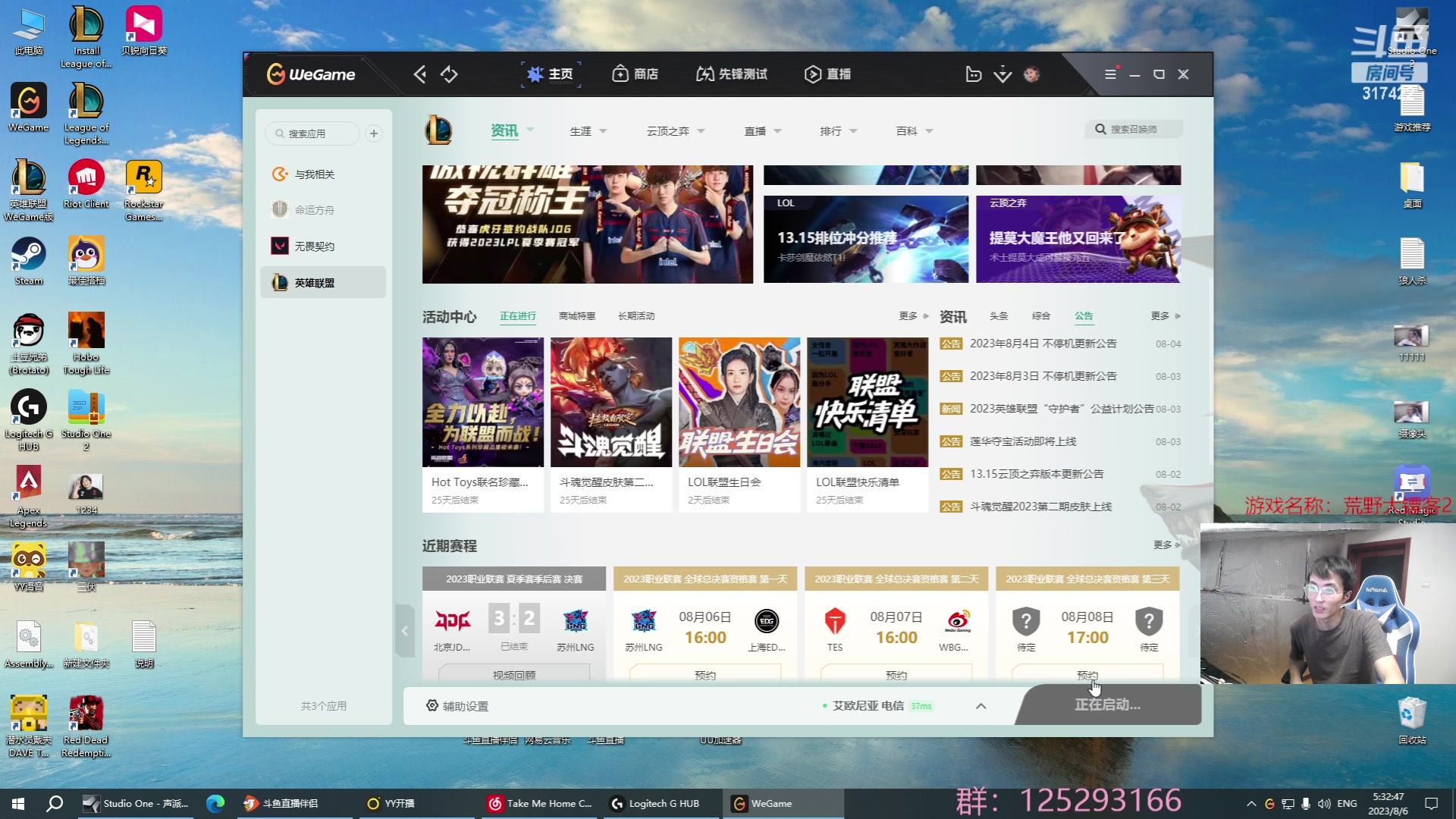Open the user avatar profile
Image resolution: width=1456 pixels, height=819 pixels.
[x=1031, y=74]
